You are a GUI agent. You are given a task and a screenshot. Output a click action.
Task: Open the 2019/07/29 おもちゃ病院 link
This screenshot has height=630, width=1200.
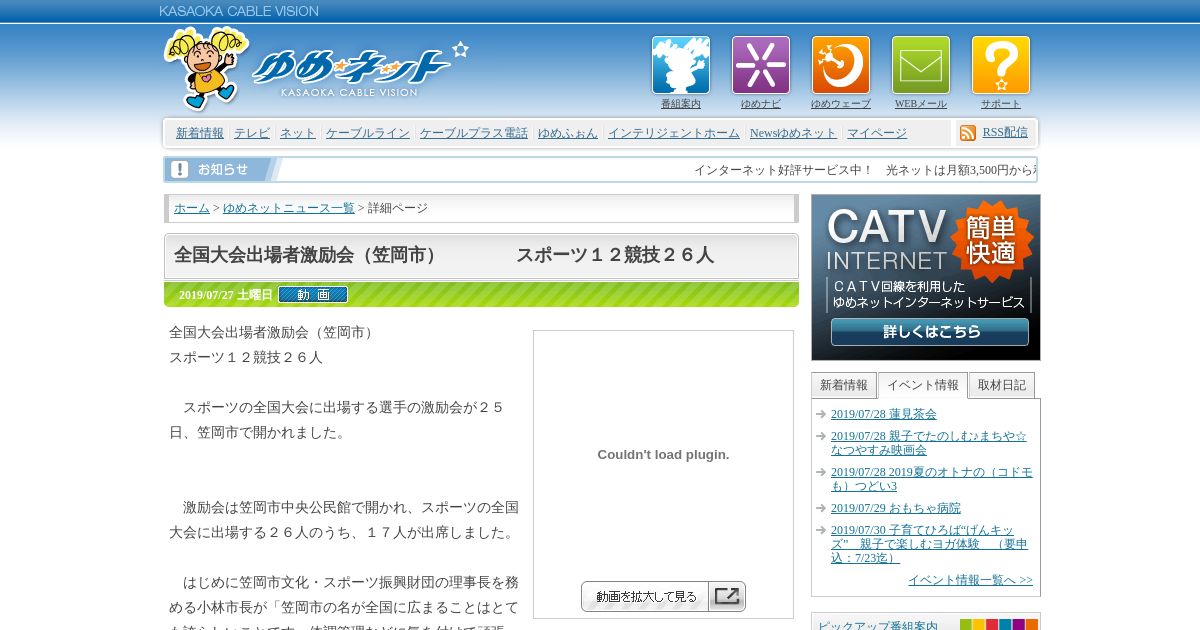[896, 508]
